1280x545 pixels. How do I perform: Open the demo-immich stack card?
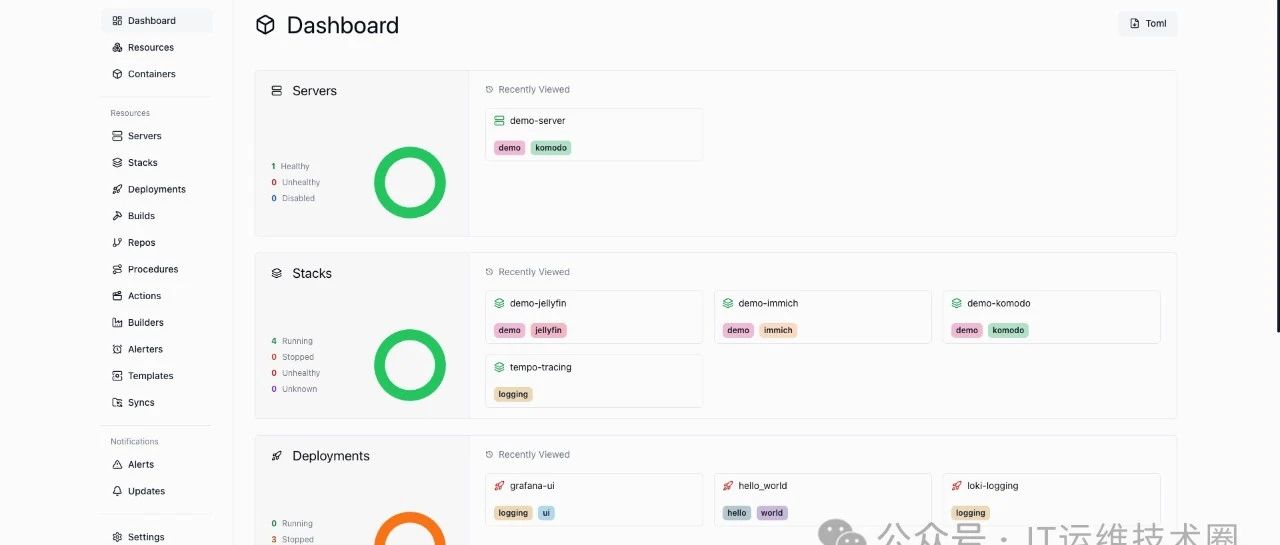pyautogui.click(x=823, y=317)
